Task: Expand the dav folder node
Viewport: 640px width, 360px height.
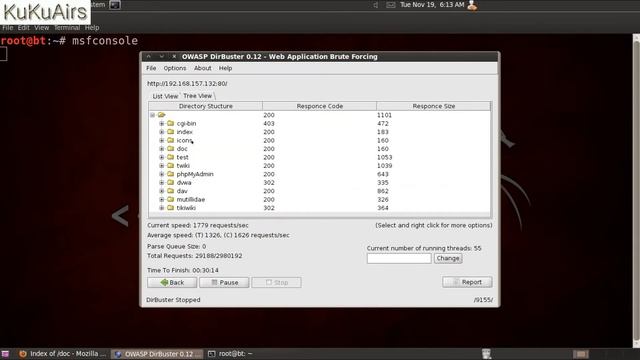Action: (x=162, y=191)
